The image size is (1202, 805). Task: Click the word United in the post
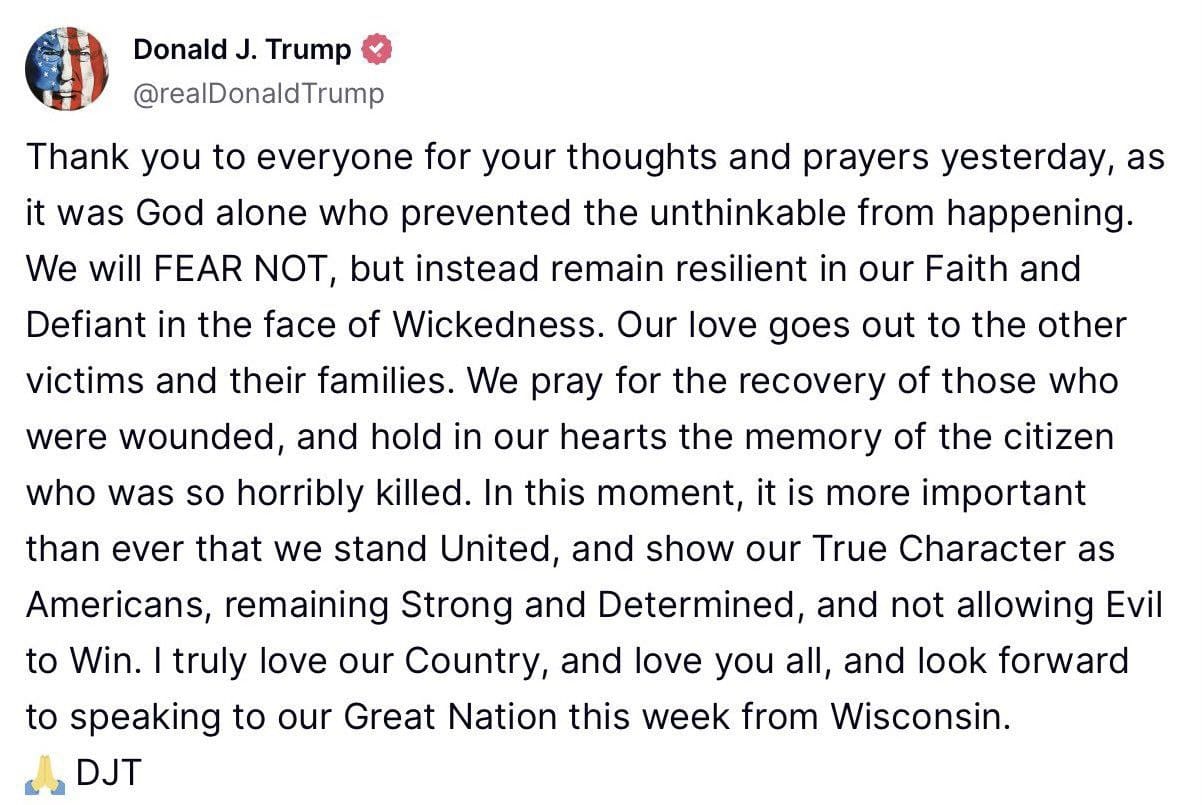(x=487, y=549)
